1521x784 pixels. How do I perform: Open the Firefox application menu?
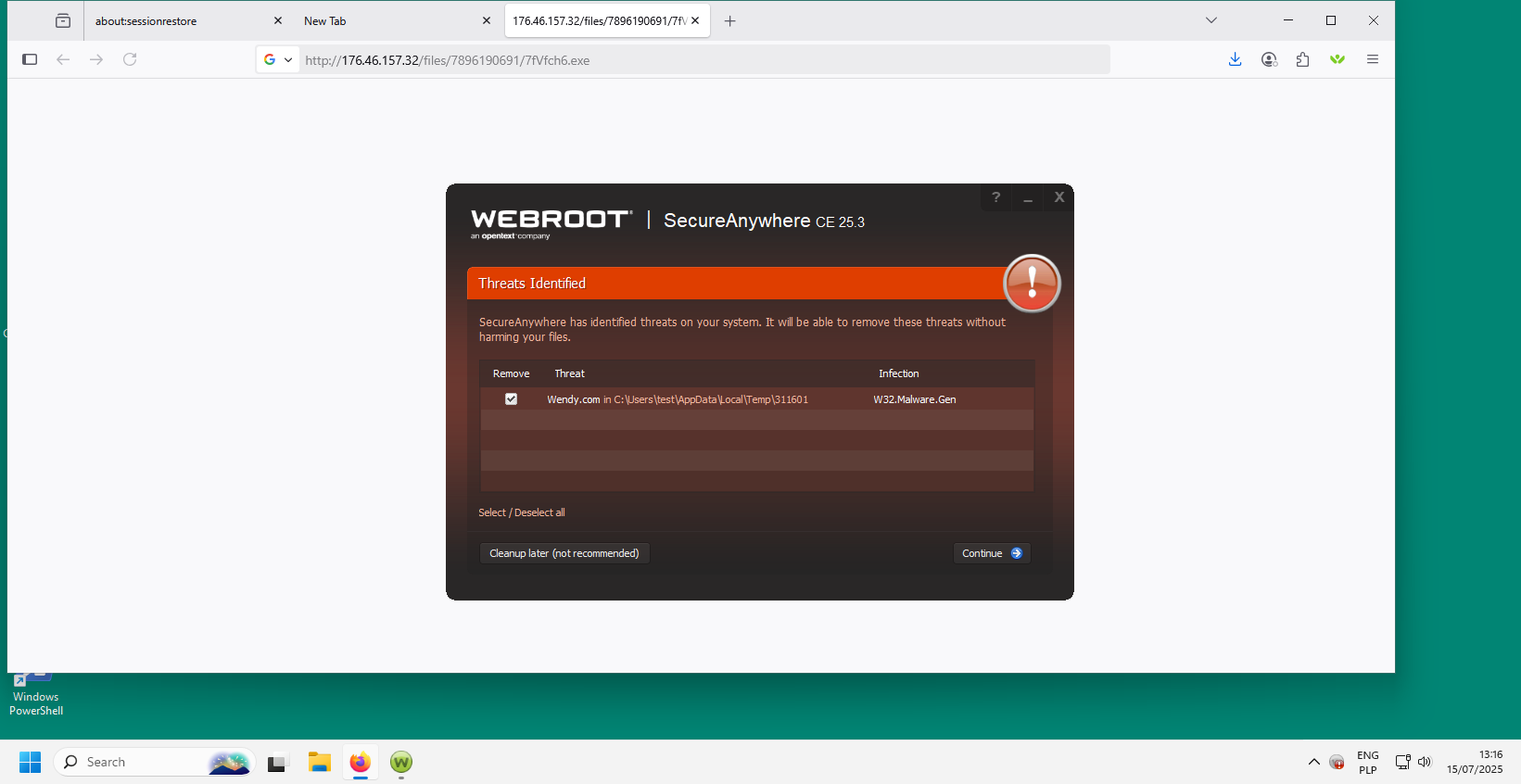tap(1372, 59)
